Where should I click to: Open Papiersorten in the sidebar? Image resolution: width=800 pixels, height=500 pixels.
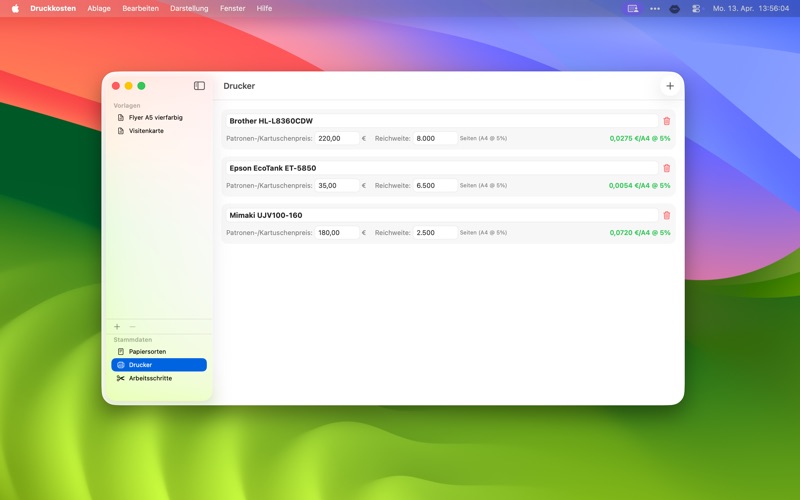pyautogui.click(x=159, y=352)
